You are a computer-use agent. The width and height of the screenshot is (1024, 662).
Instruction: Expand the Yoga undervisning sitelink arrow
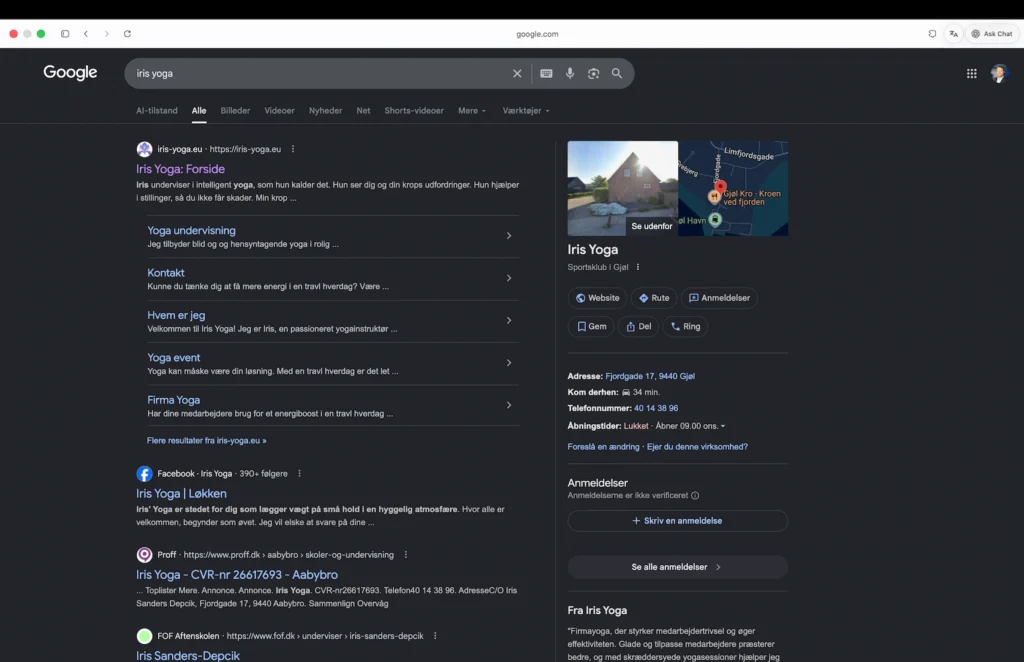(509, 236)
